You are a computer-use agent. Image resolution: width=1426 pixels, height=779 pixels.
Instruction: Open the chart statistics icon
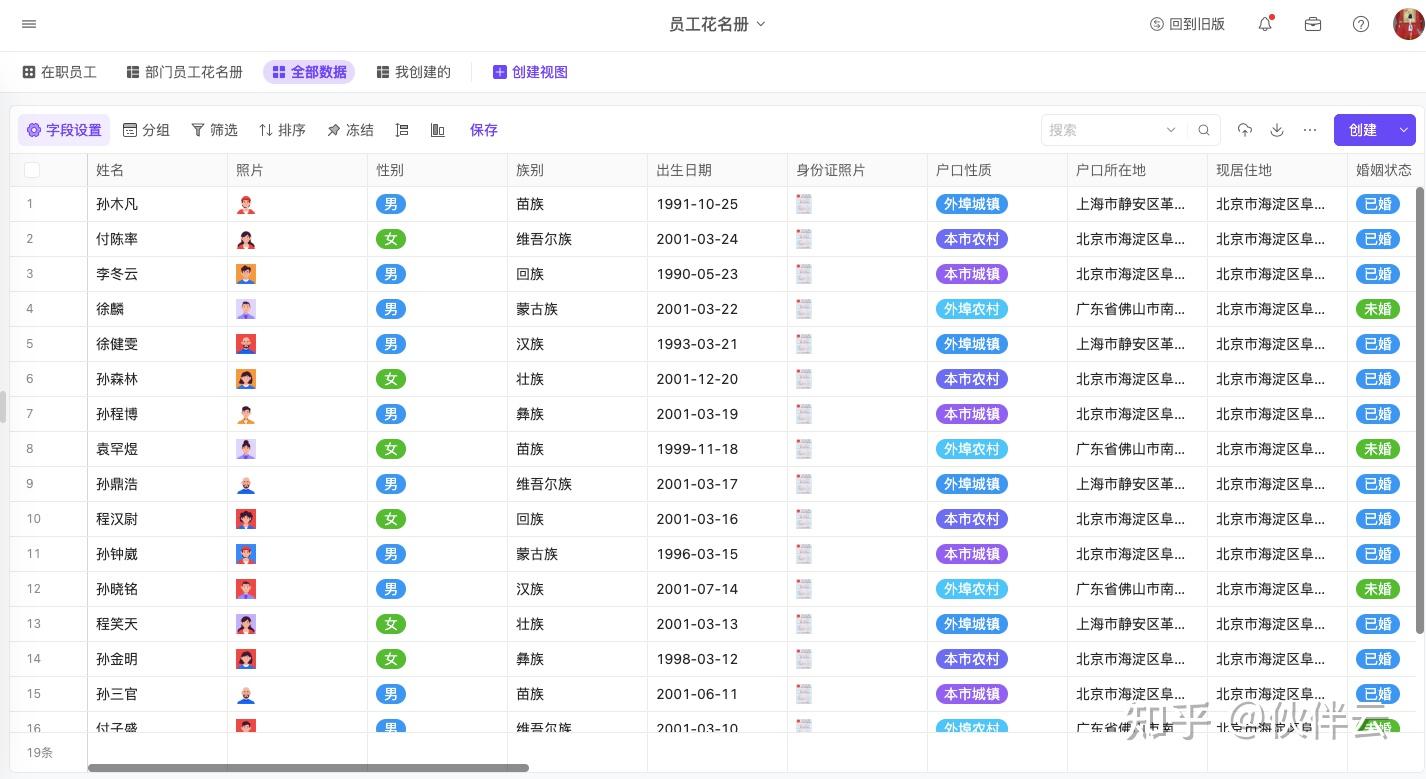437,130
